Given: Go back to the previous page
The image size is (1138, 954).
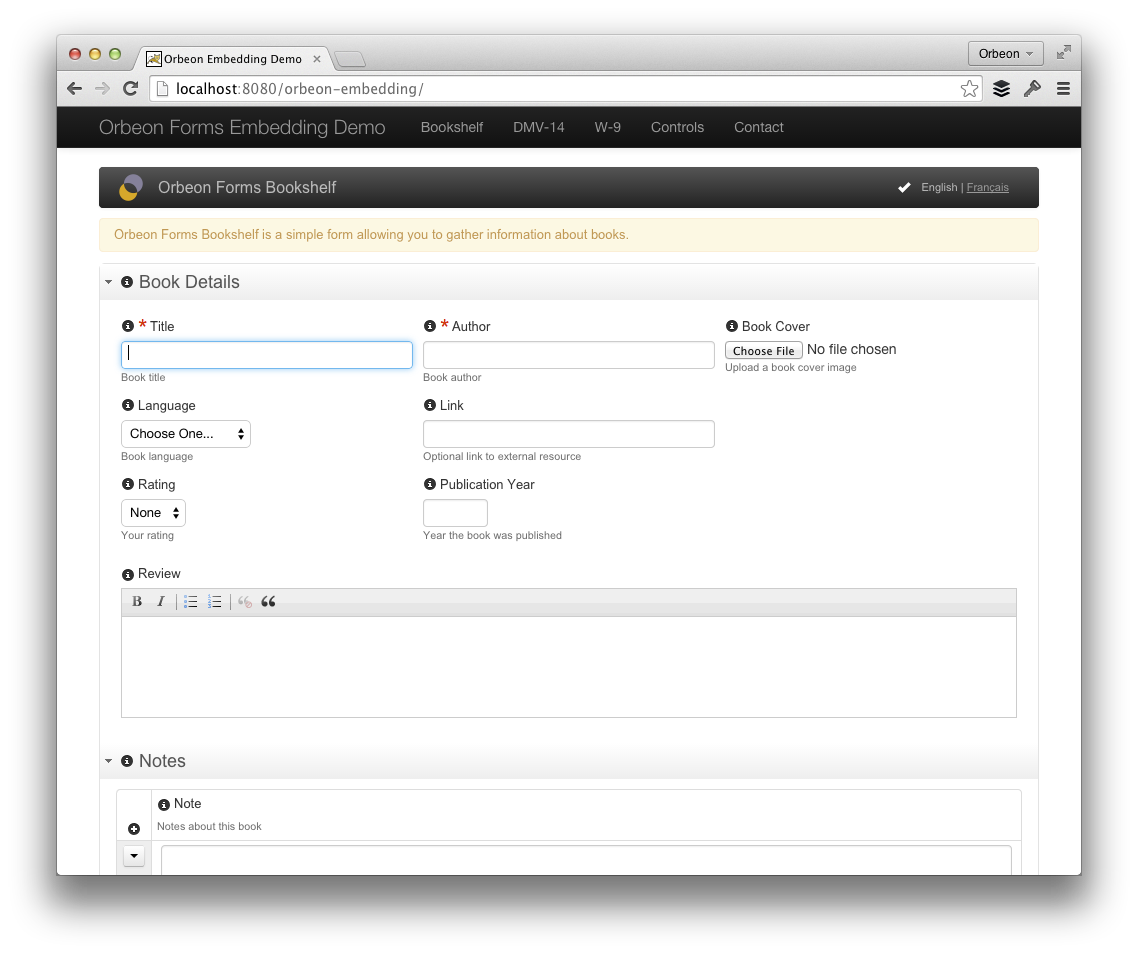Looking at the screenshot, I should coord(74,89).
